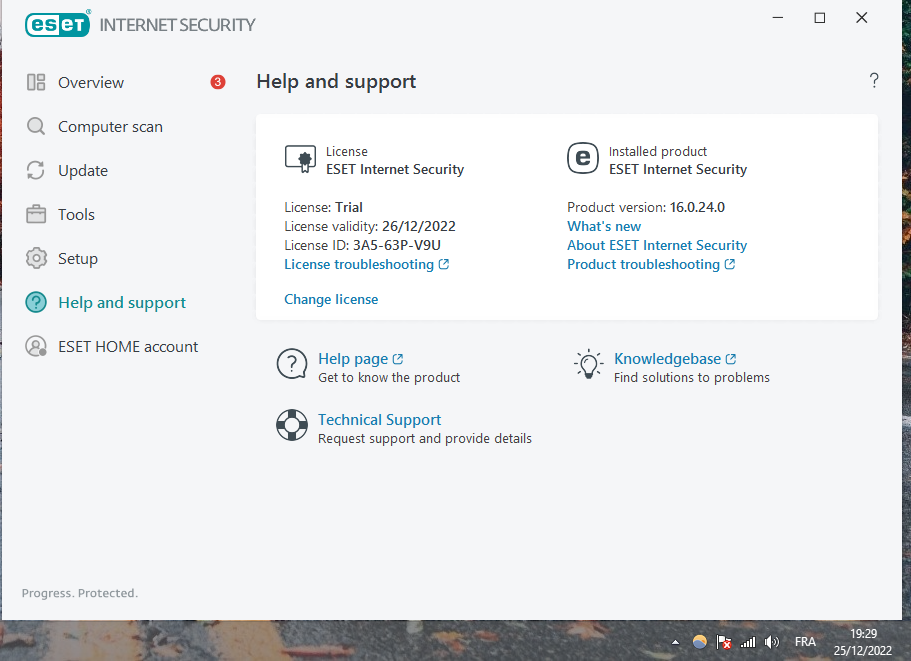The image size is (911, 661).
Task: Click the question mark help icon top right
Action: point(874,80)
